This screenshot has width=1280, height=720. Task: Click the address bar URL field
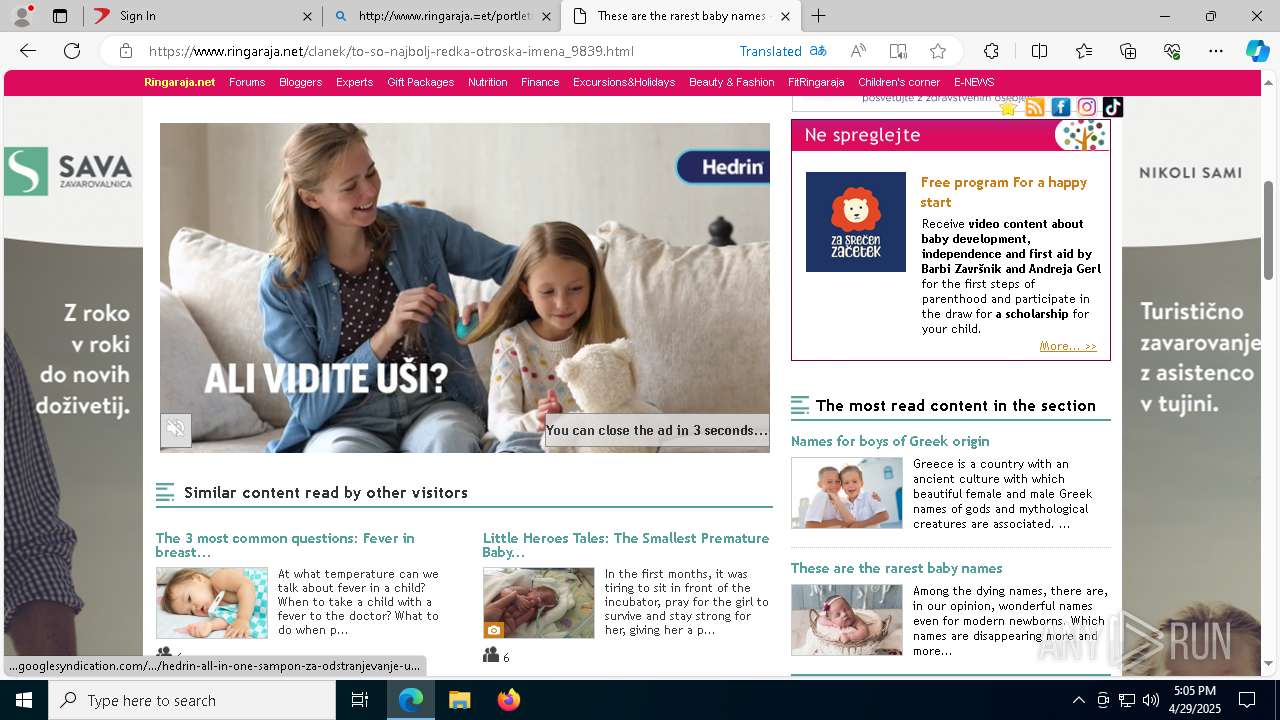pos(391,51)
